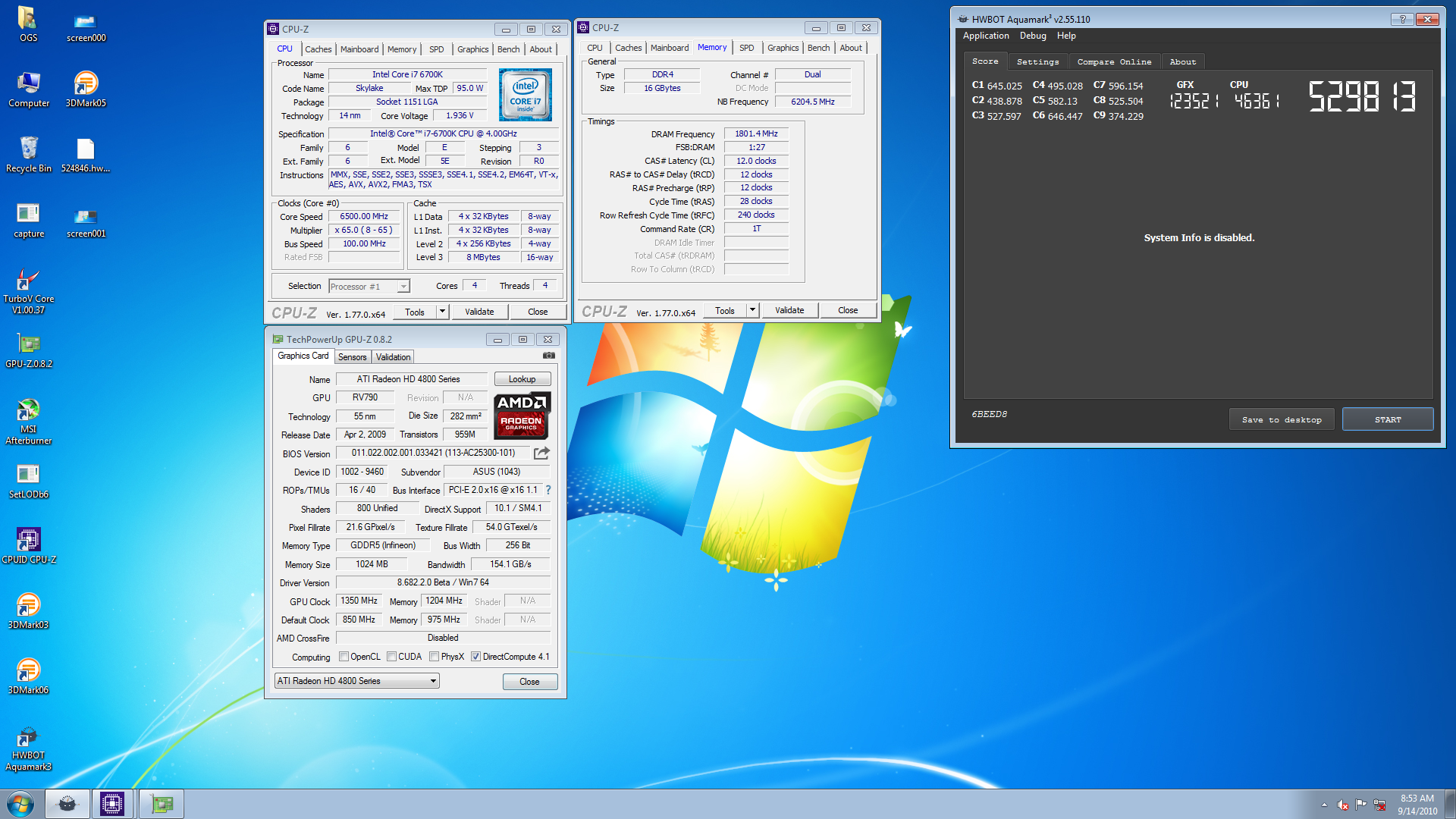Open About tab in HWBOT Aquamark

pos(1182,62)
